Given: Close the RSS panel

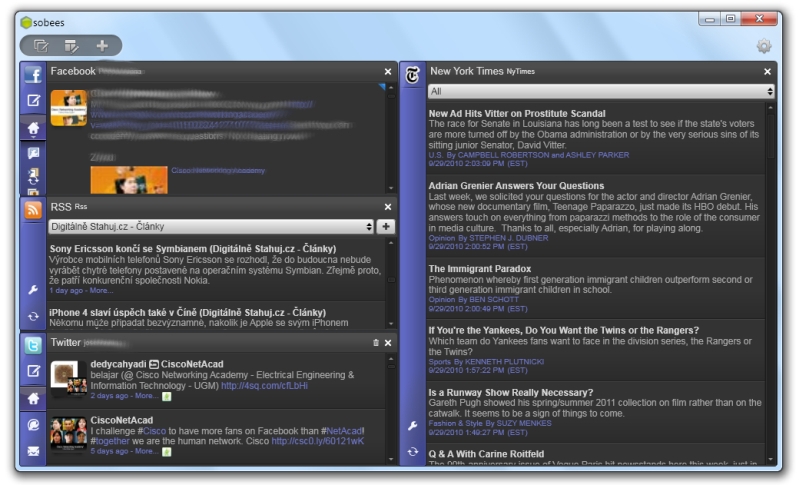Looking at the screenshot, I should click(388, 207).
